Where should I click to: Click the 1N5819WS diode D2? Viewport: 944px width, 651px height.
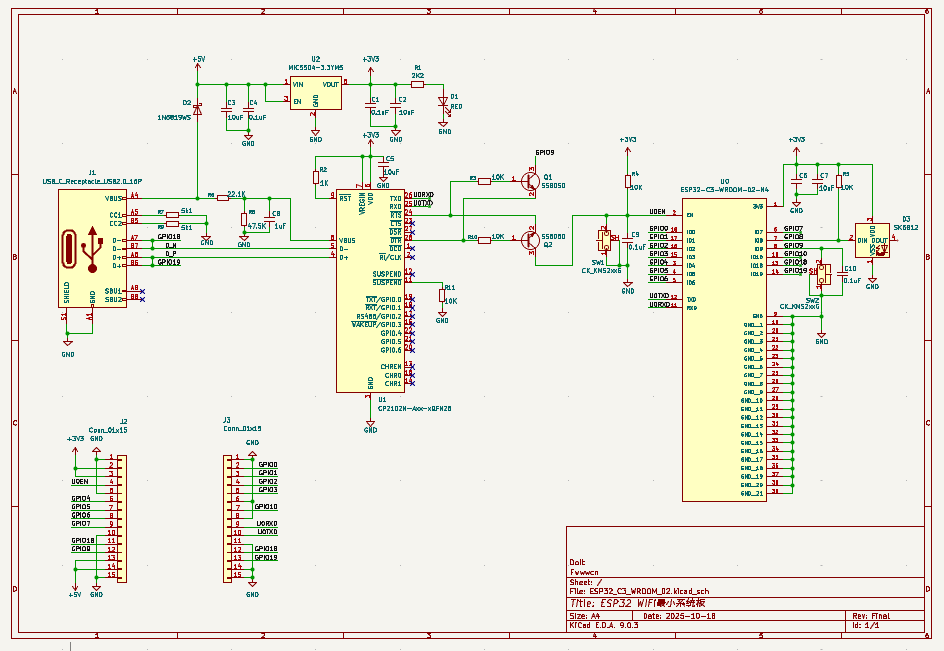pos(197,110)
